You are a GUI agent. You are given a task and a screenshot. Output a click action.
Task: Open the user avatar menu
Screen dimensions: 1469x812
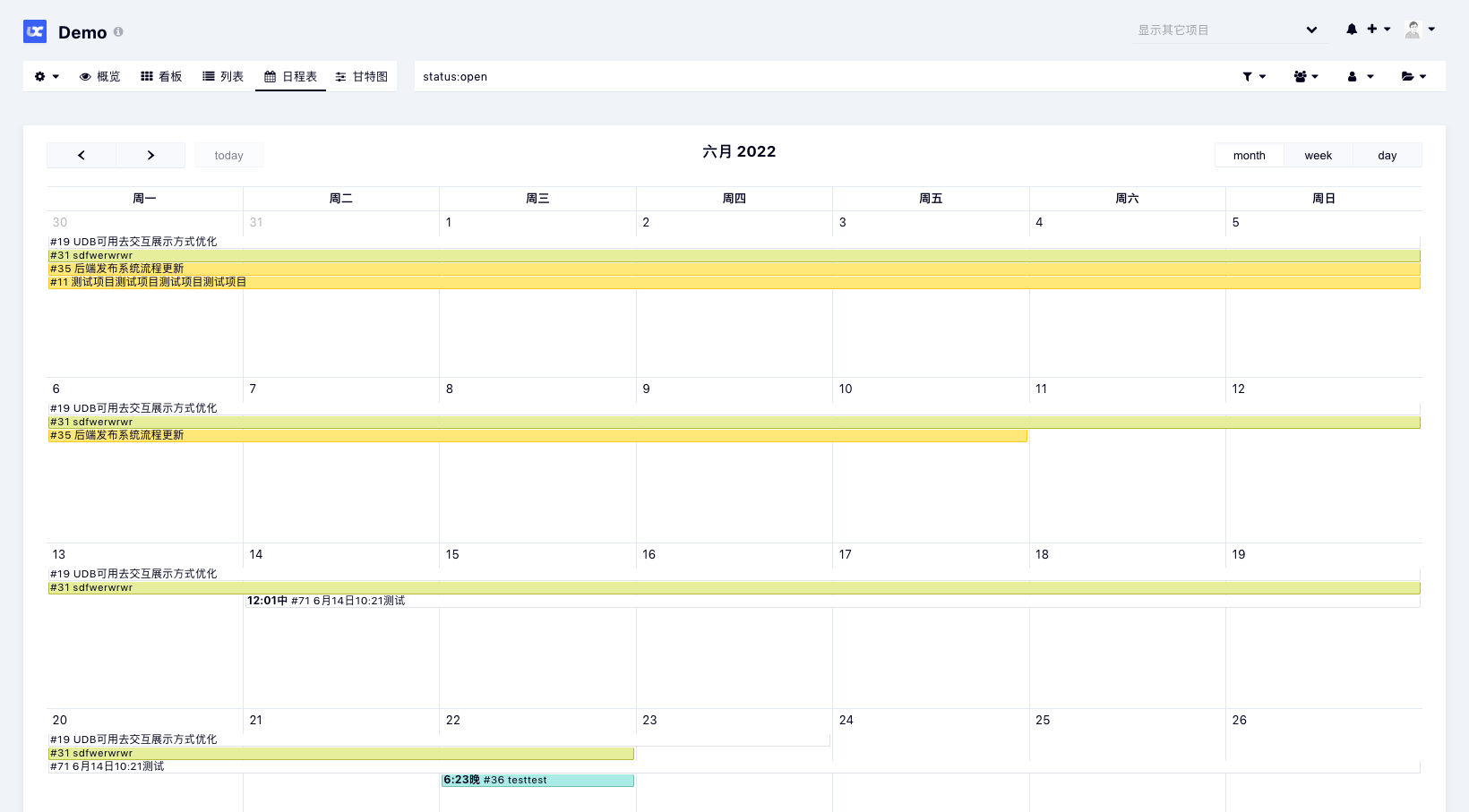pyautogui.click(x=1420, y=30)
